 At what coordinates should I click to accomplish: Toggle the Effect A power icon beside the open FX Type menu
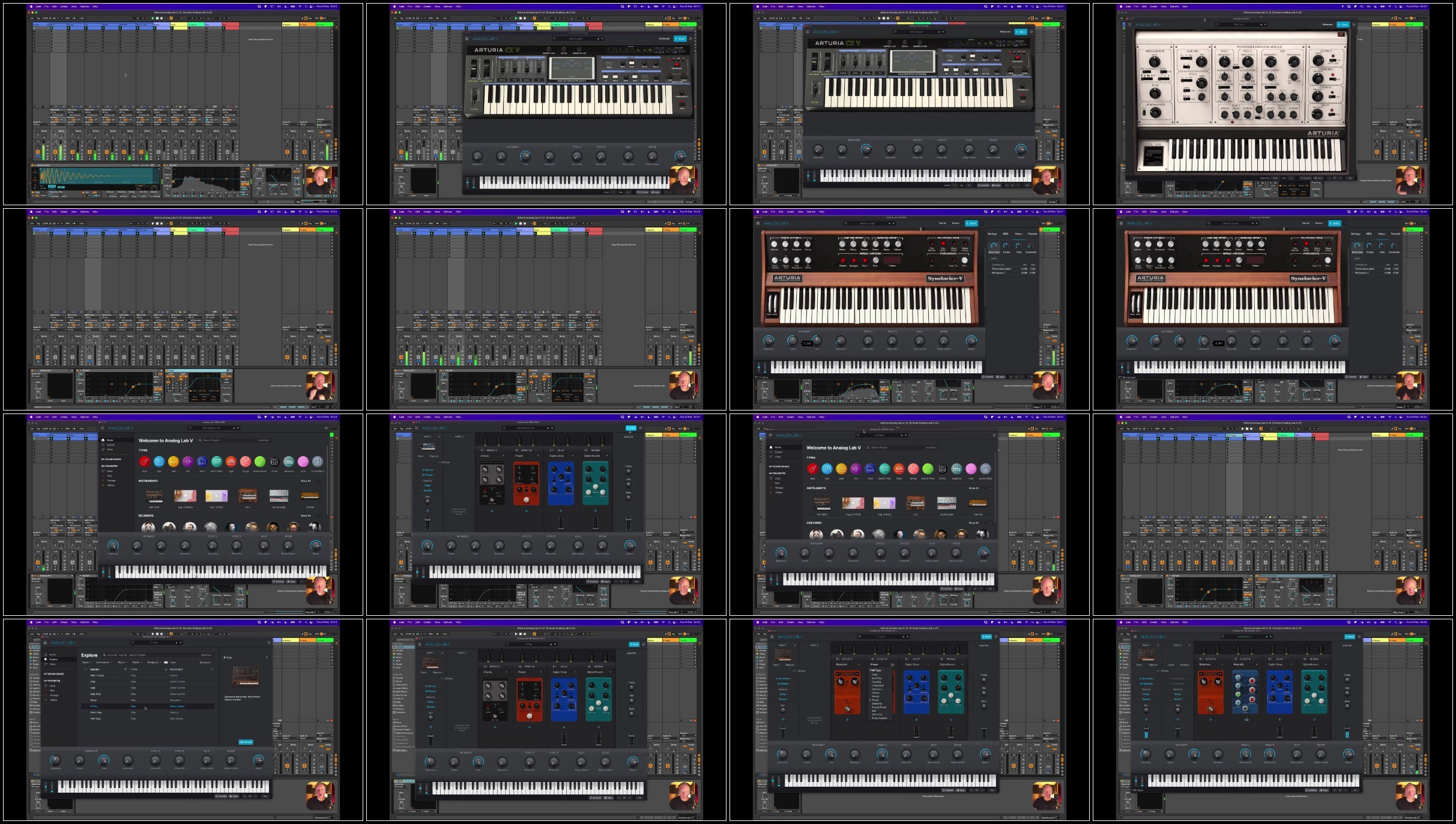coord(838,659)
